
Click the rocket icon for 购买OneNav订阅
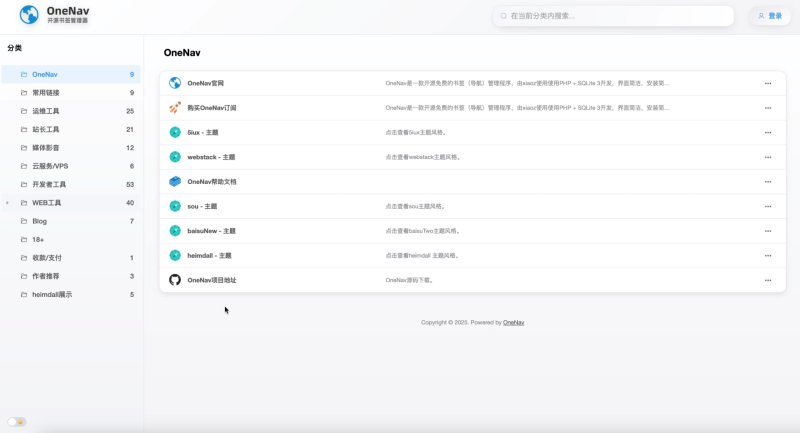(175, 108)
